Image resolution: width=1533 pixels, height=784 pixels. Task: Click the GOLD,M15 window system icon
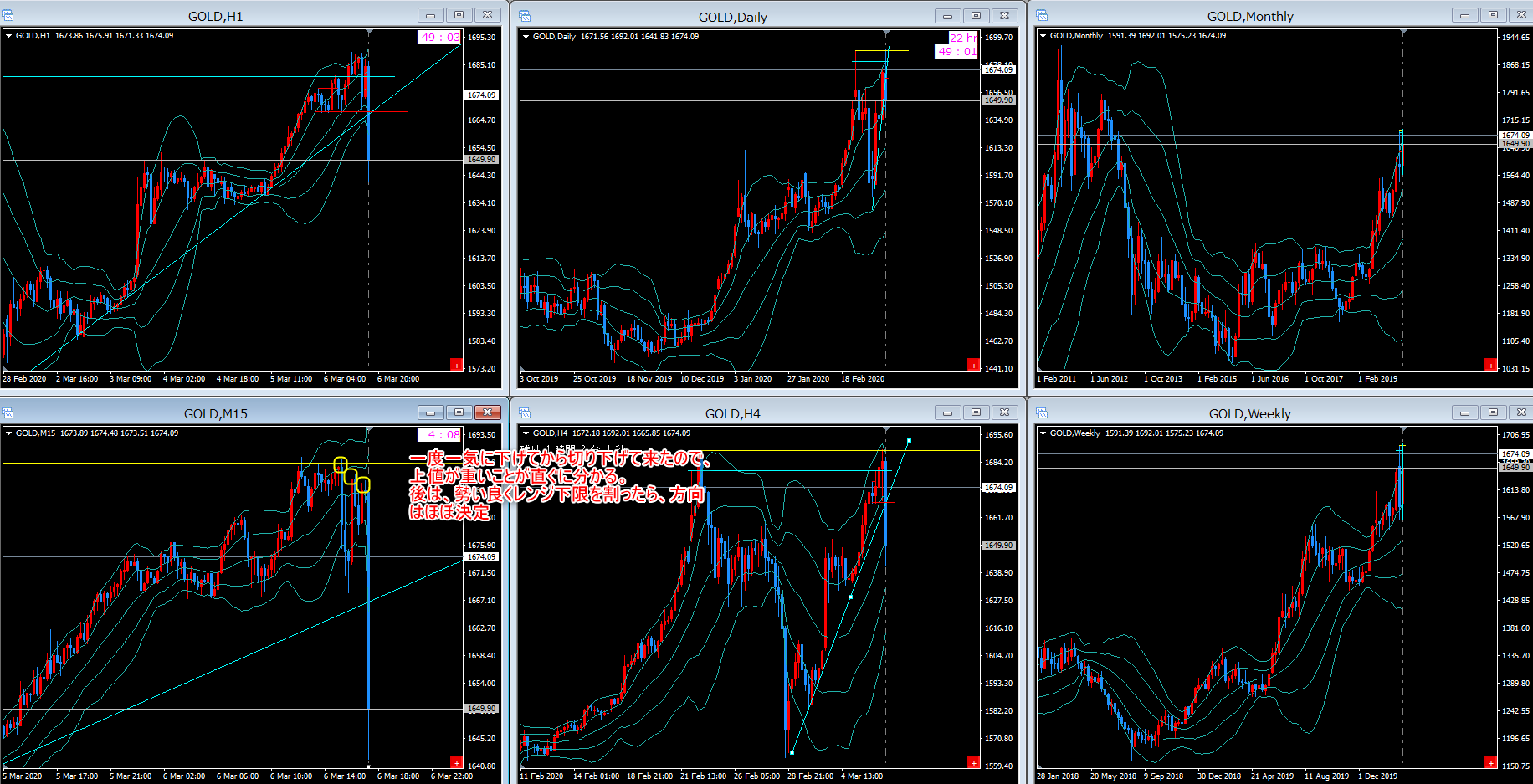8,412
